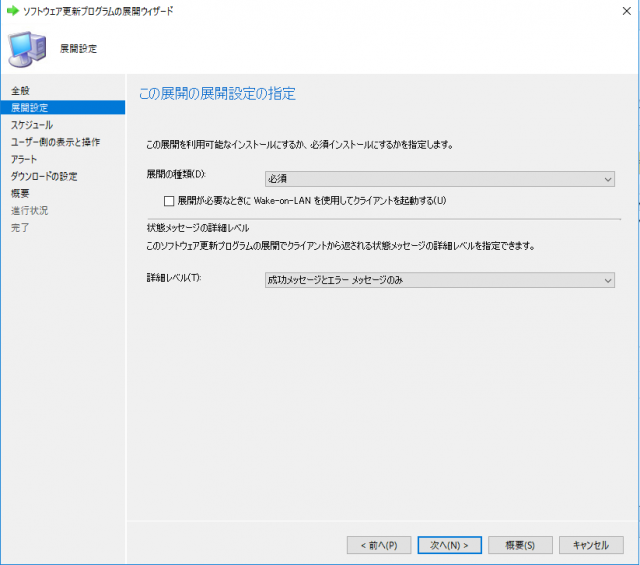Image resolution: width=640 pixels, height=565 pixels.
Task: Open the 展開の種類 dropdown set to 必須
Action: 438,178
